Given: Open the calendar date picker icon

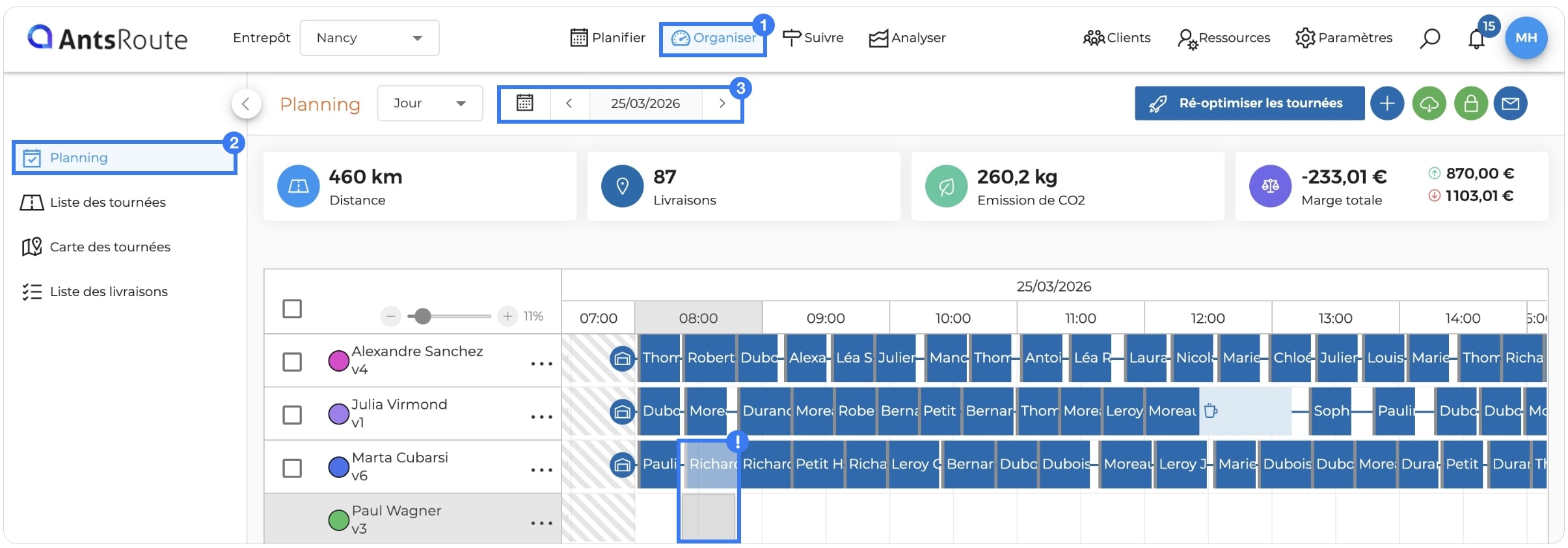Looking at the screenshot, I should (524, 103).
